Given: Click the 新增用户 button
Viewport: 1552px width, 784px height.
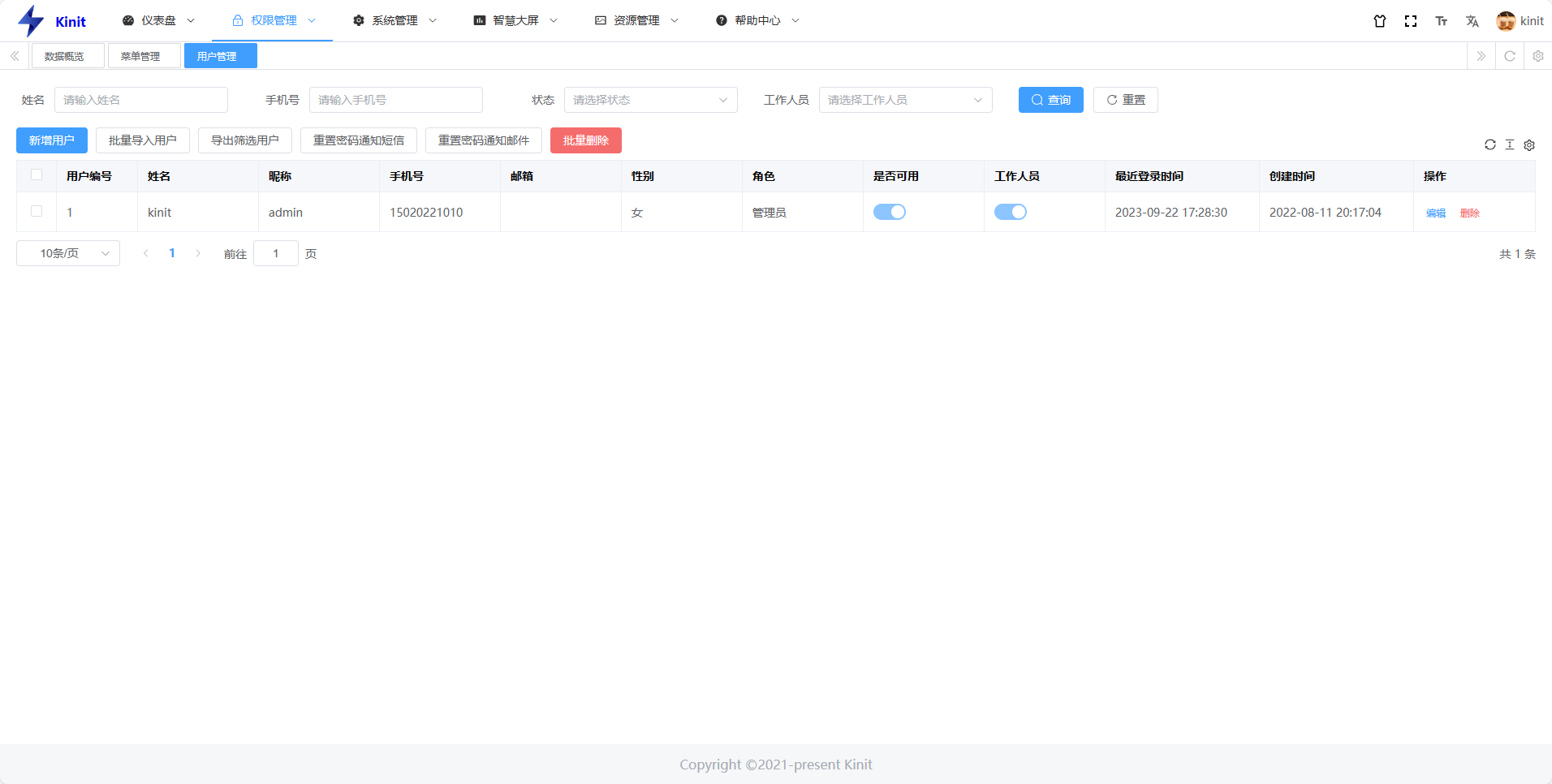Looking at the screenshot, I should tap(52, 140).
